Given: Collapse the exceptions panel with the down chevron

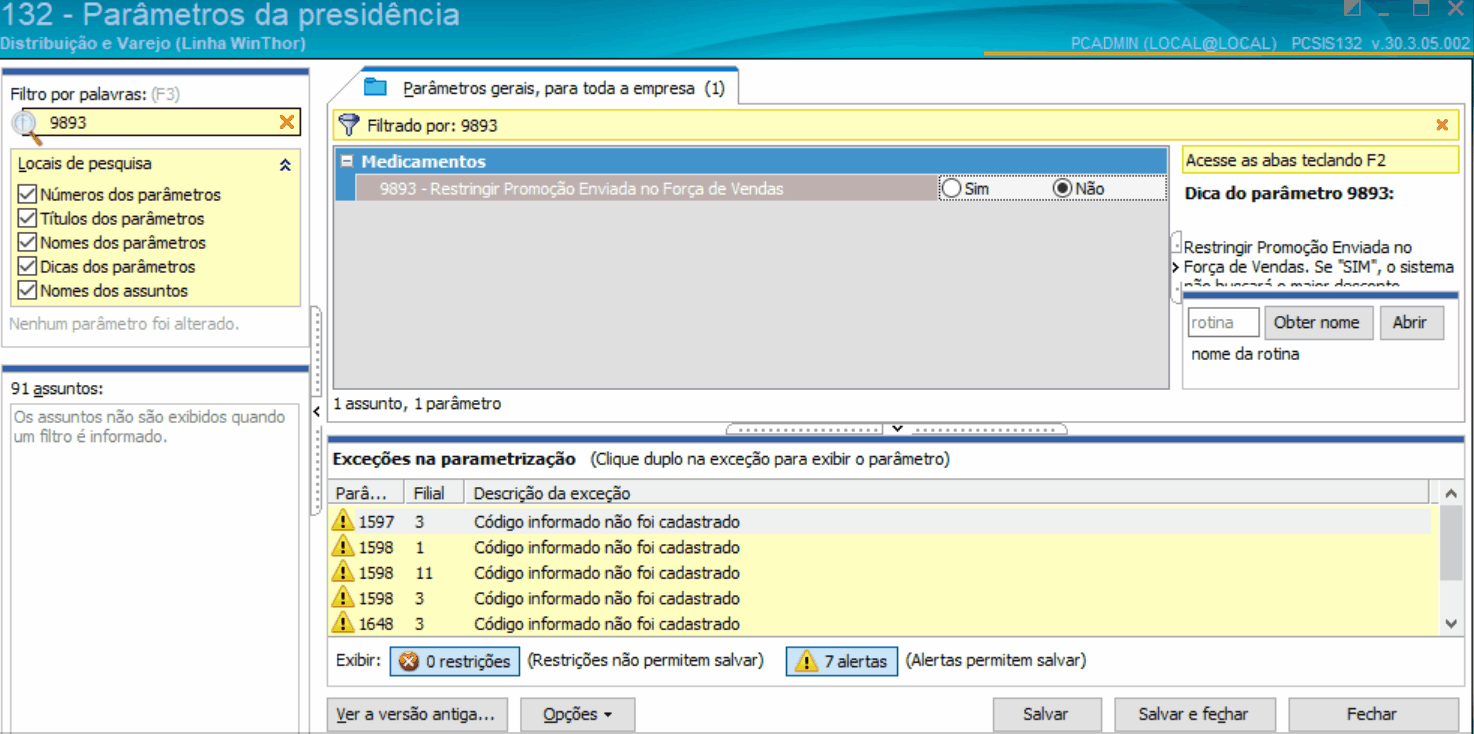Looking at the screenshot, I should pyautogui.click(x=897, y=429).
